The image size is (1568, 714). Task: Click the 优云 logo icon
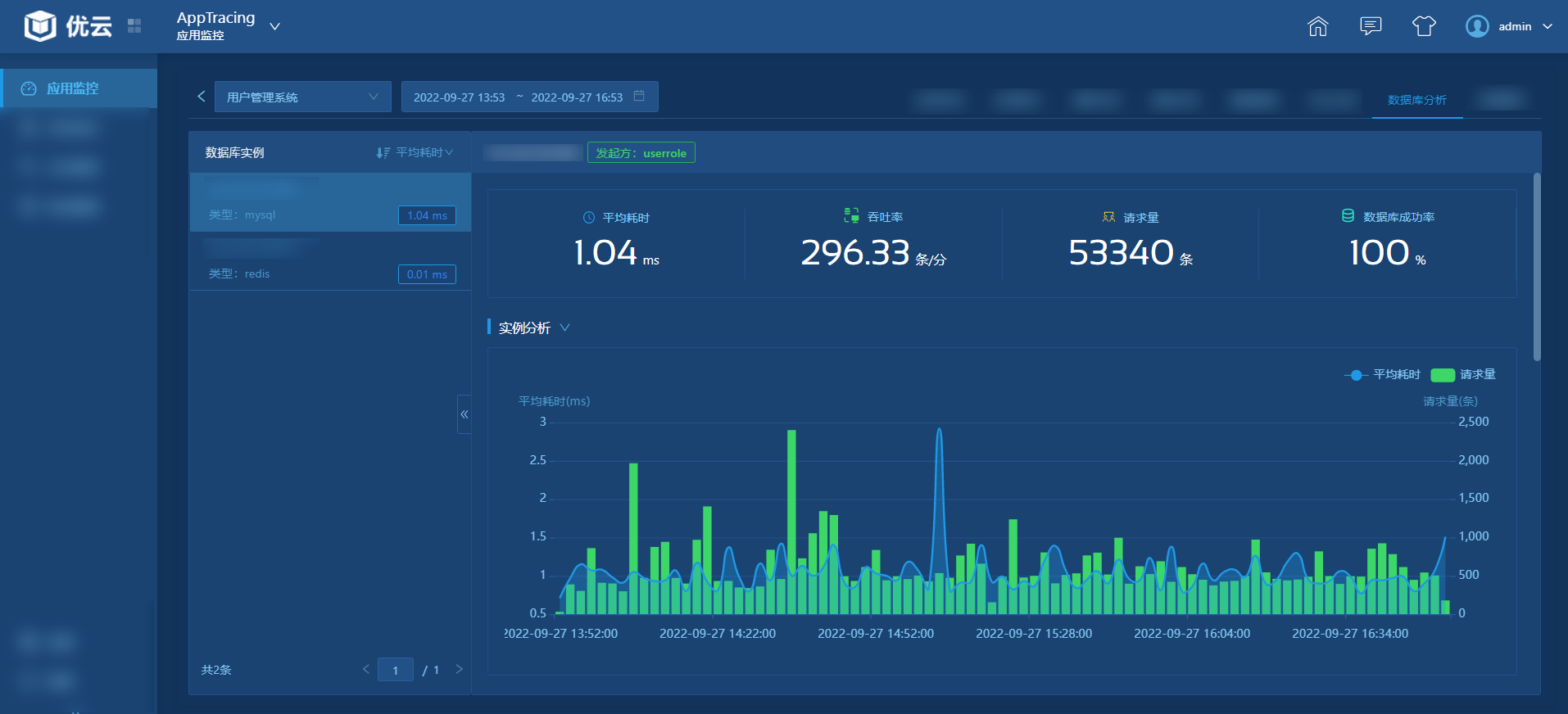(x=40, y=26)
